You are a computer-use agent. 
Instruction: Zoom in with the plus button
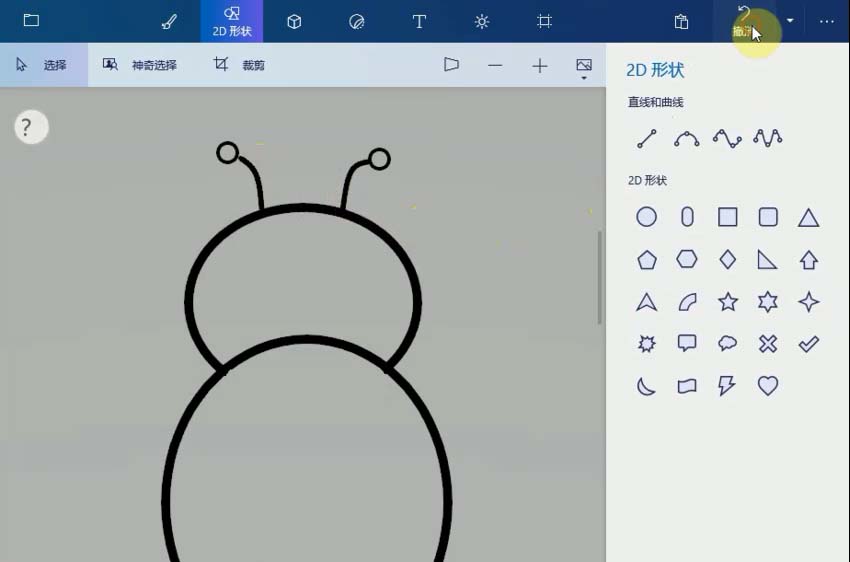point(539,66)
